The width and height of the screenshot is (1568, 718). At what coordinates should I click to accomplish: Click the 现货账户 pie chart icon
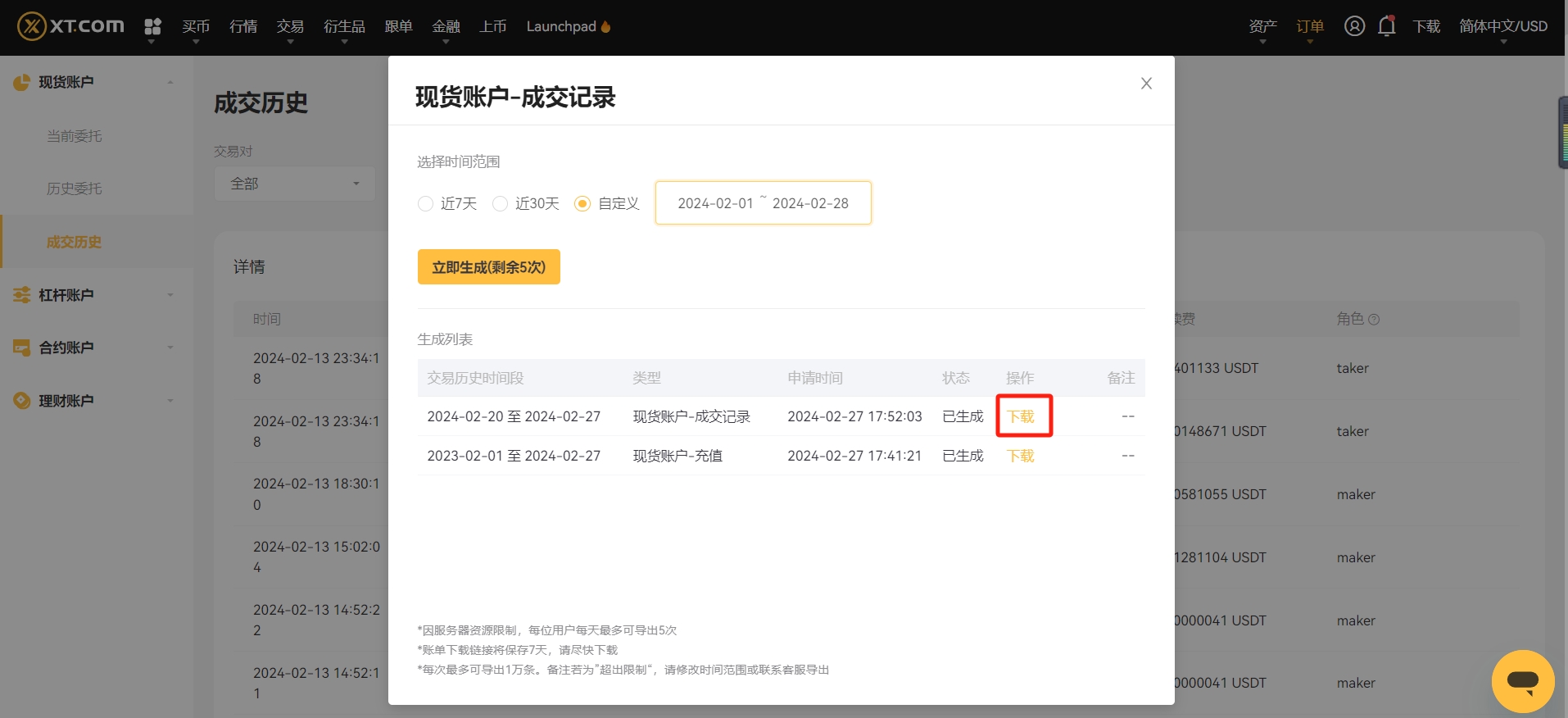22,82
